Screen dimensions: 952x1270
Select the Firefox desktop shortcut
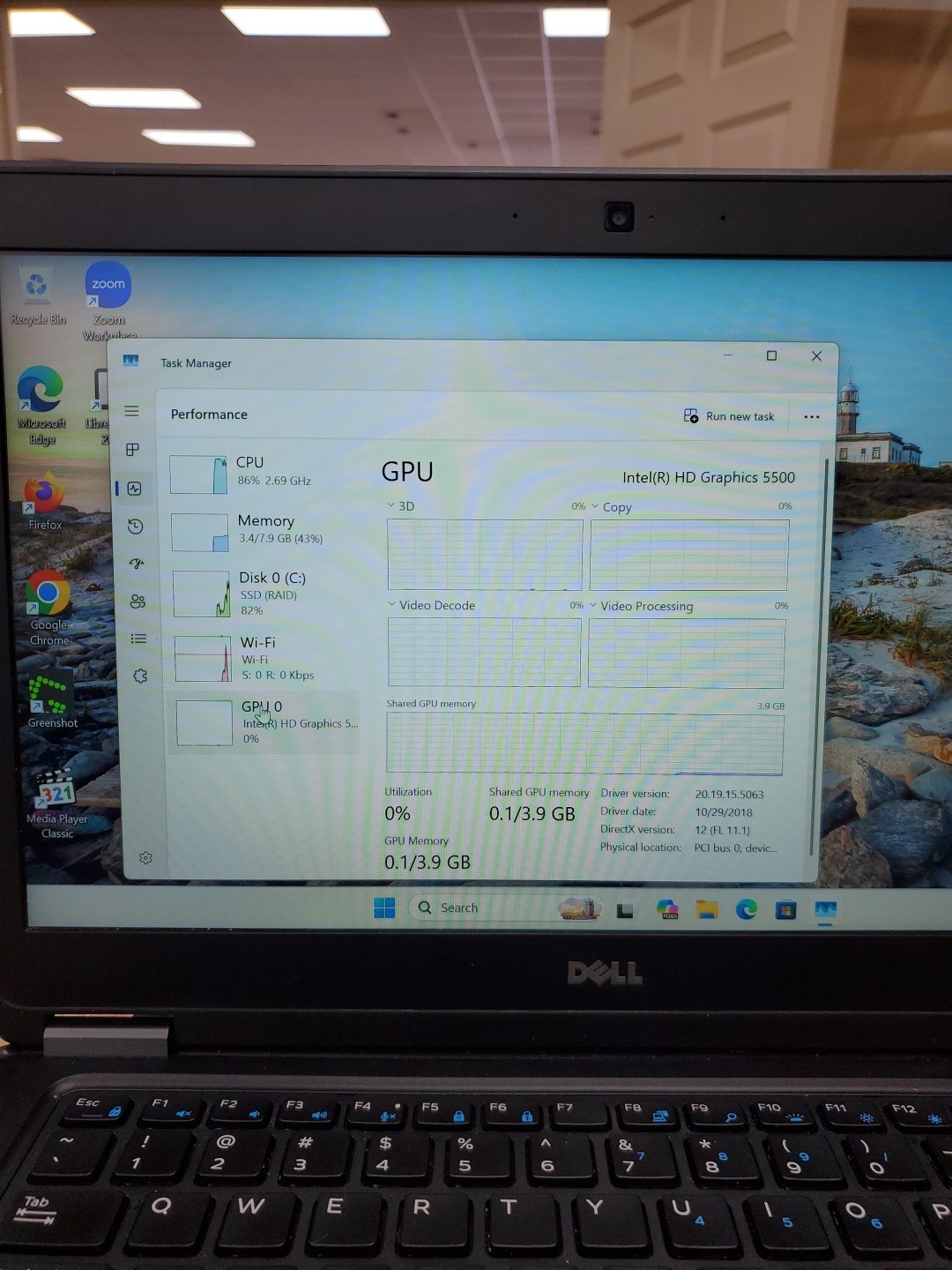[44, 503]
